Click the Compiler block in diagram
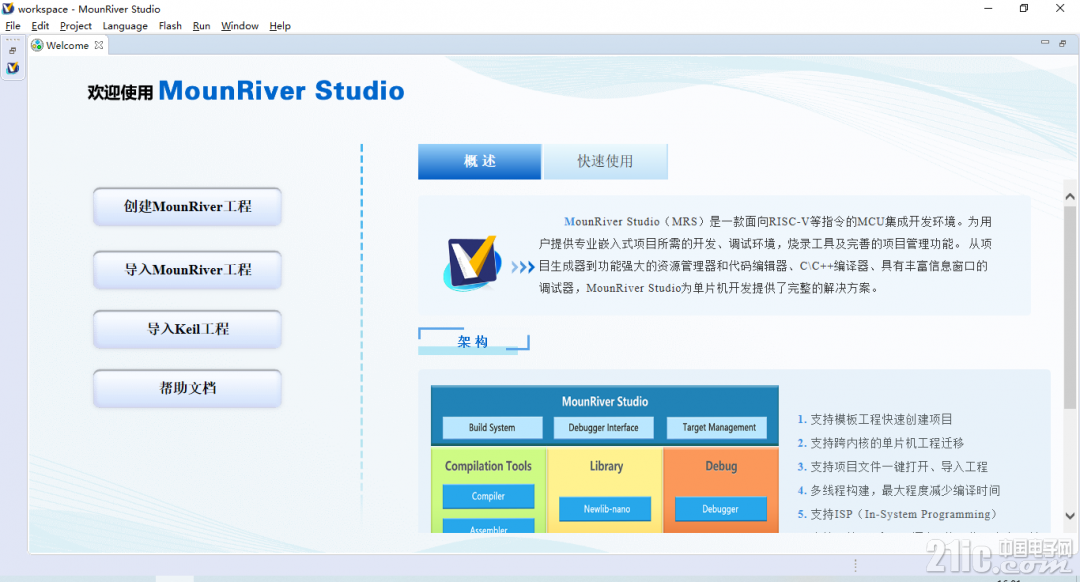The height and width of the screenshot is (582, 1080). (x=488, y=496)
